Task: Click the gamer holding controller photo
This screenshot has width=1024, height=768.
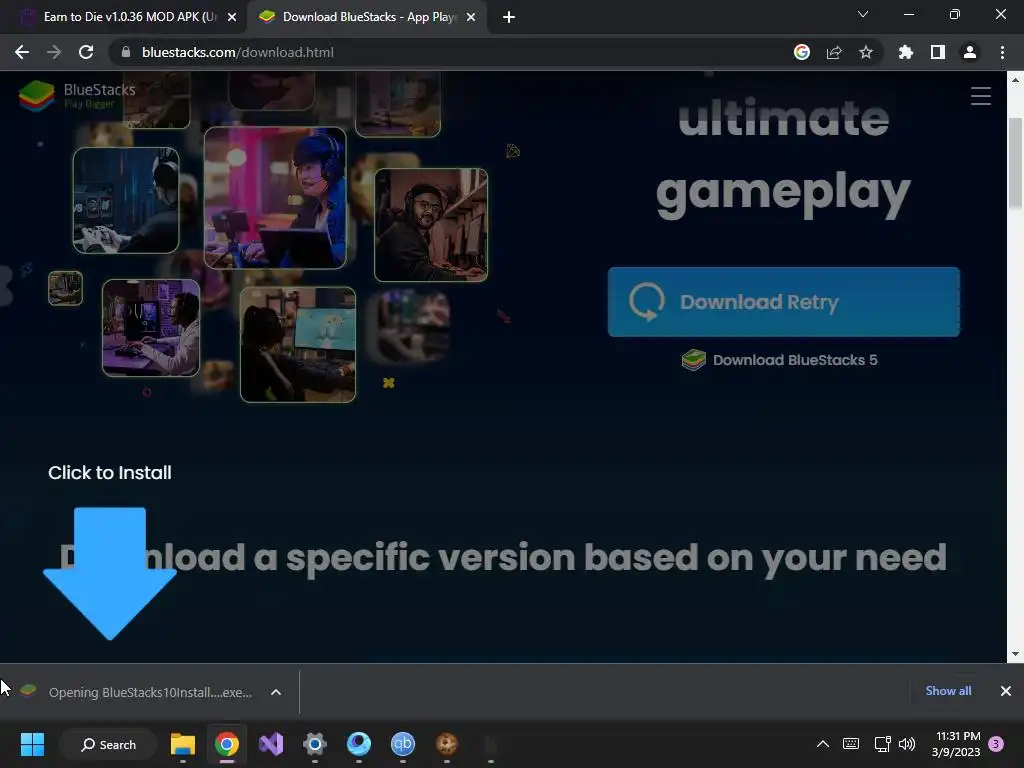Action: point(126,200)
